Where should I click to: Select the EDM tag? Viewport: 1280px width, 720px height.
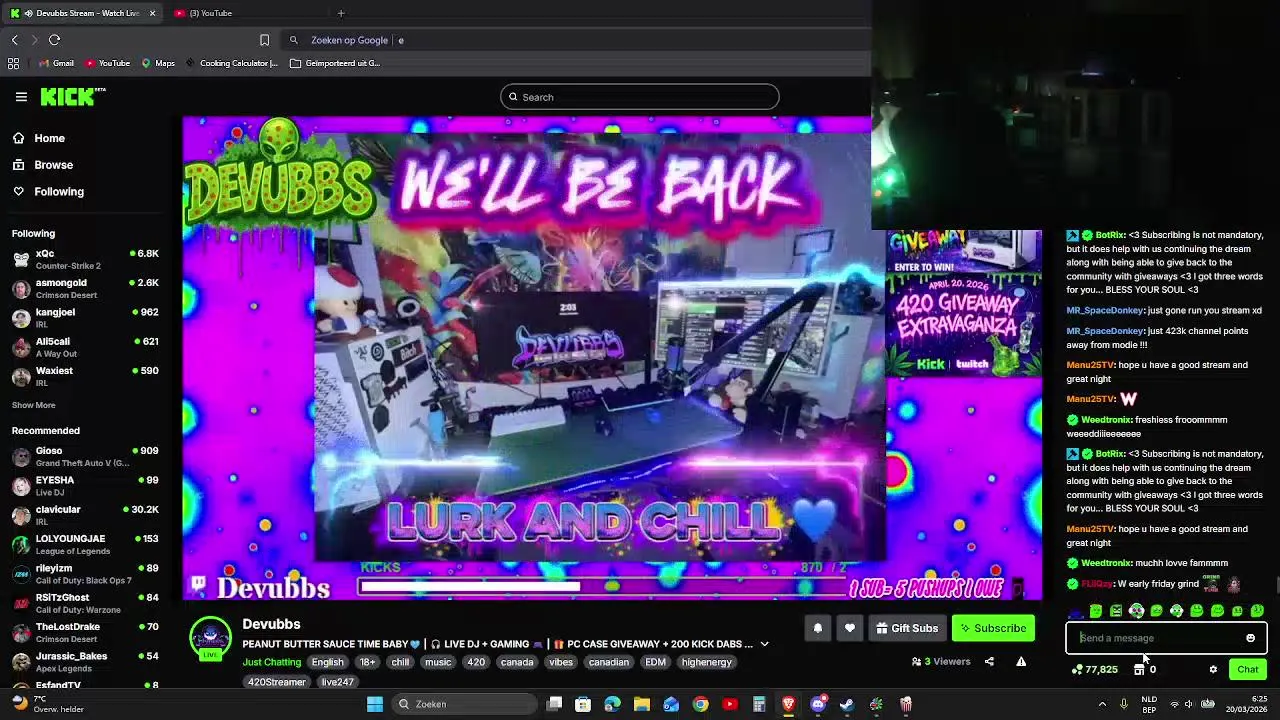pos(655,662)
